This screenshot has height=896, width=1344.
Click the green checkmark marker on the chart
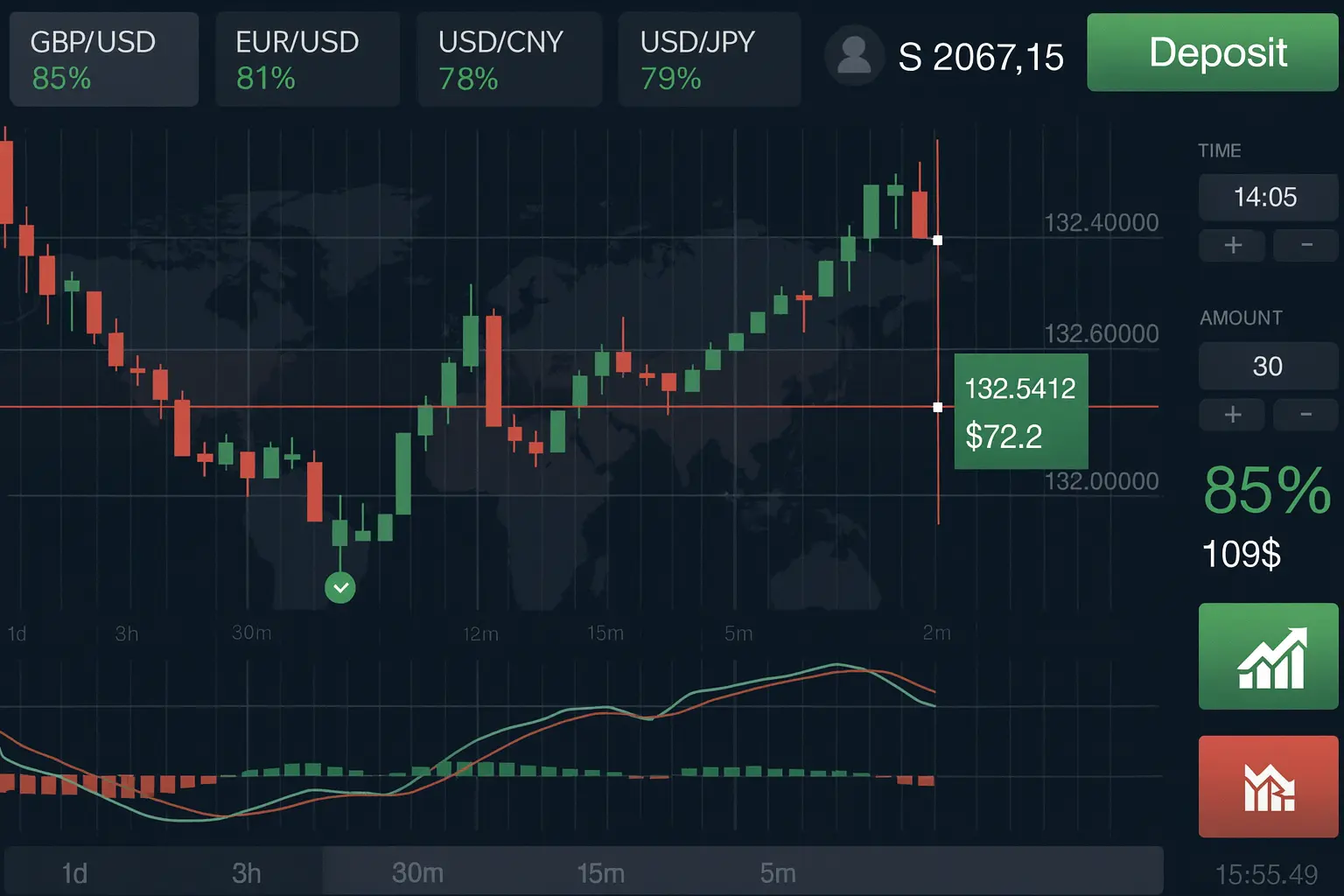(340, 588)
